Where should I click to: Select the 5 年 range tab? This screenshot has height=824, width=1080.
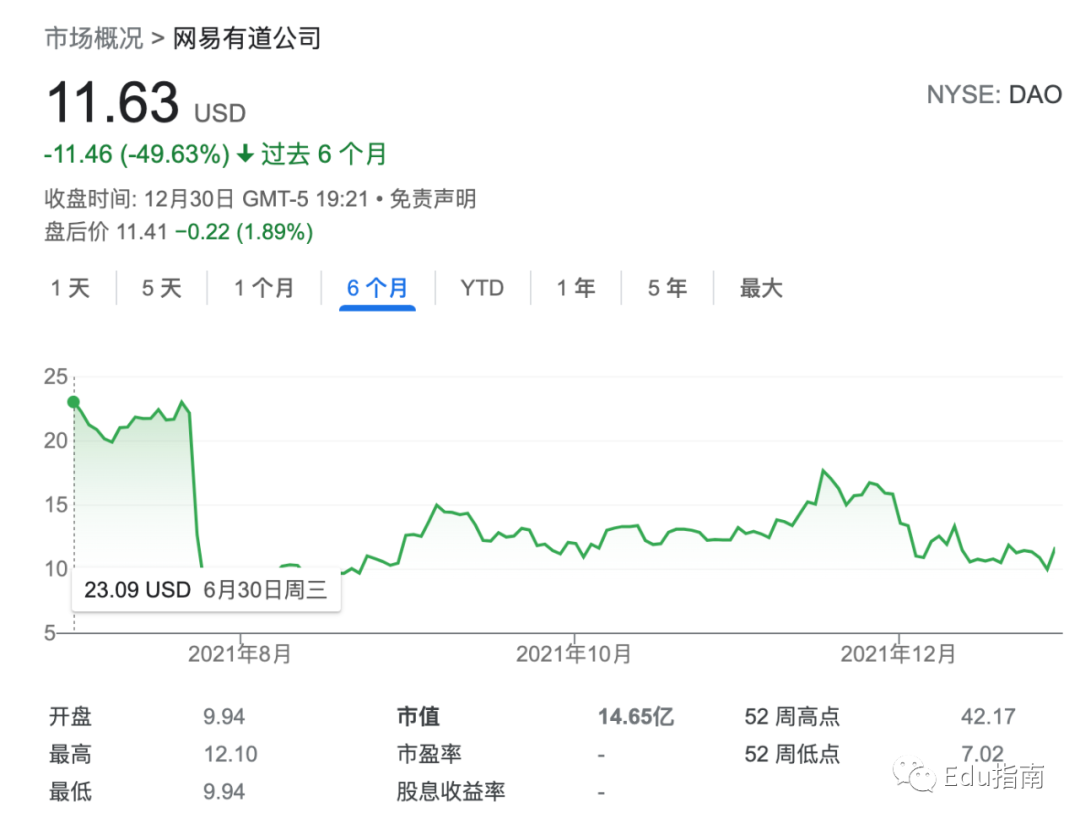pyautogui.click(x=667, y=288)
